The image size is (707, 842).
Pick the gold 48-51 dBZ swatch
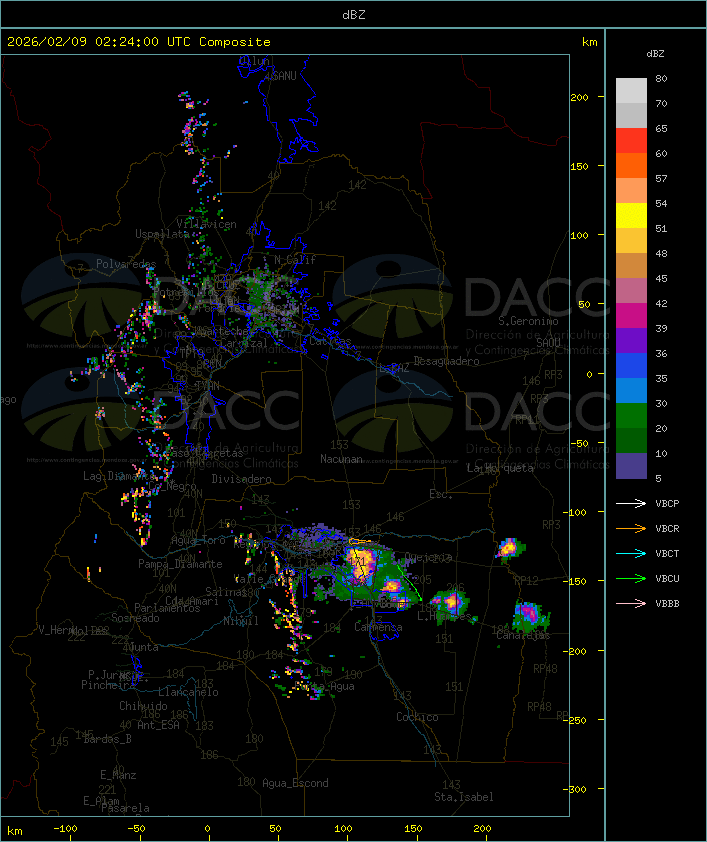[x=631, y=241]
